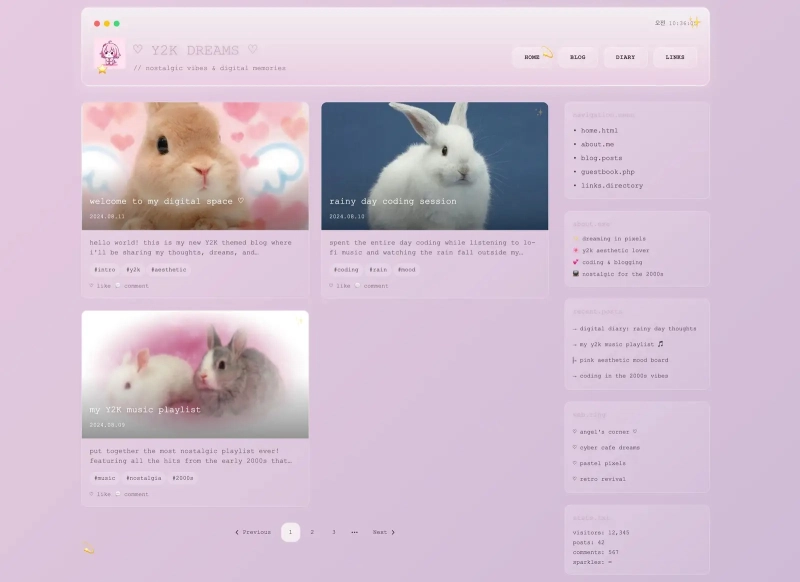The width and height of the screenshot is (800, 582).
Task: Click the anime avatar logo icon
Action: 109,54
